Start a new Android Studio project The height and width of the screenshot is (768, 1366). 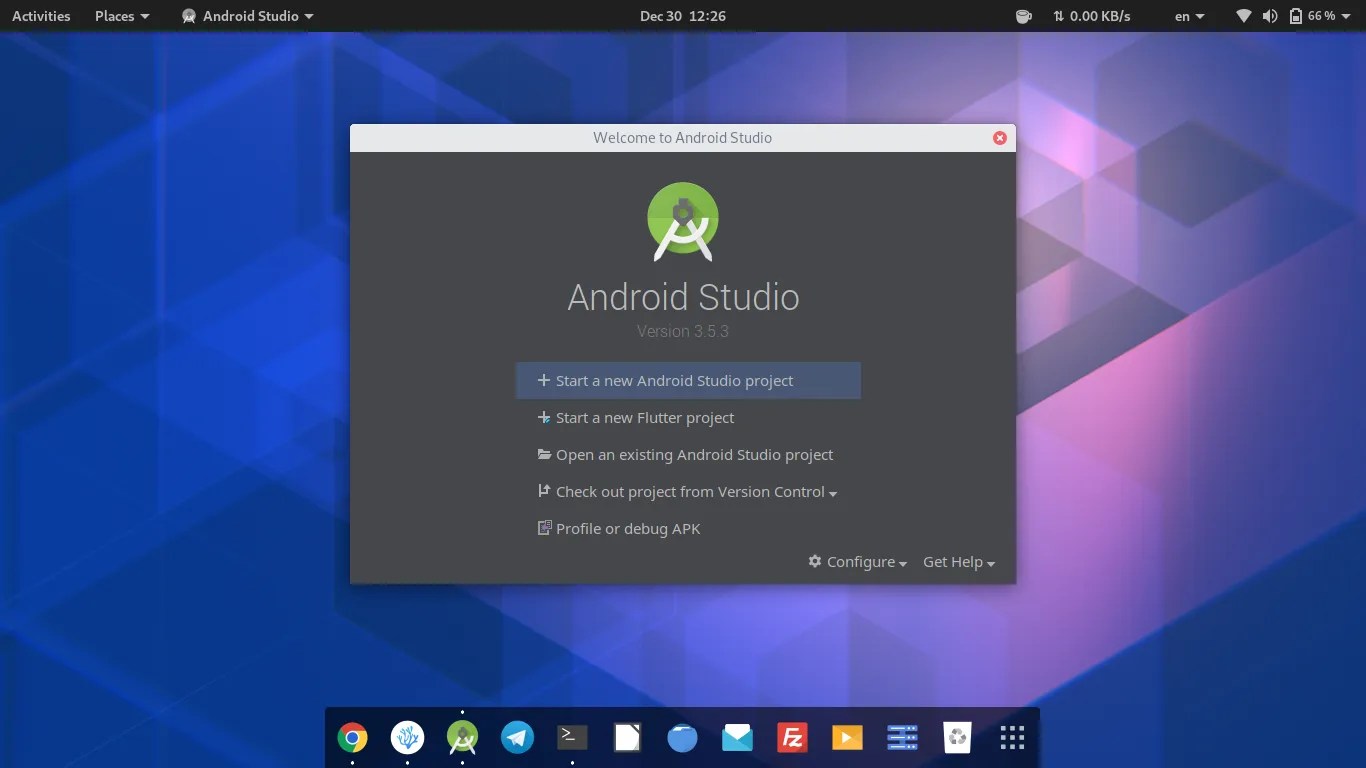[x=688, y=381]
